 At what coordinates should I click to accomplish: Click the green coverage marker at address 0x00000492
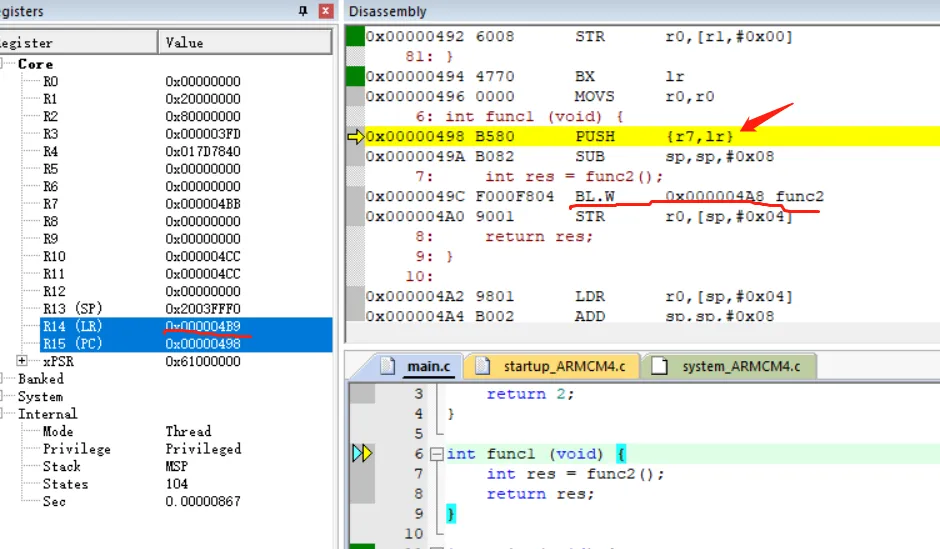[354, 36]
